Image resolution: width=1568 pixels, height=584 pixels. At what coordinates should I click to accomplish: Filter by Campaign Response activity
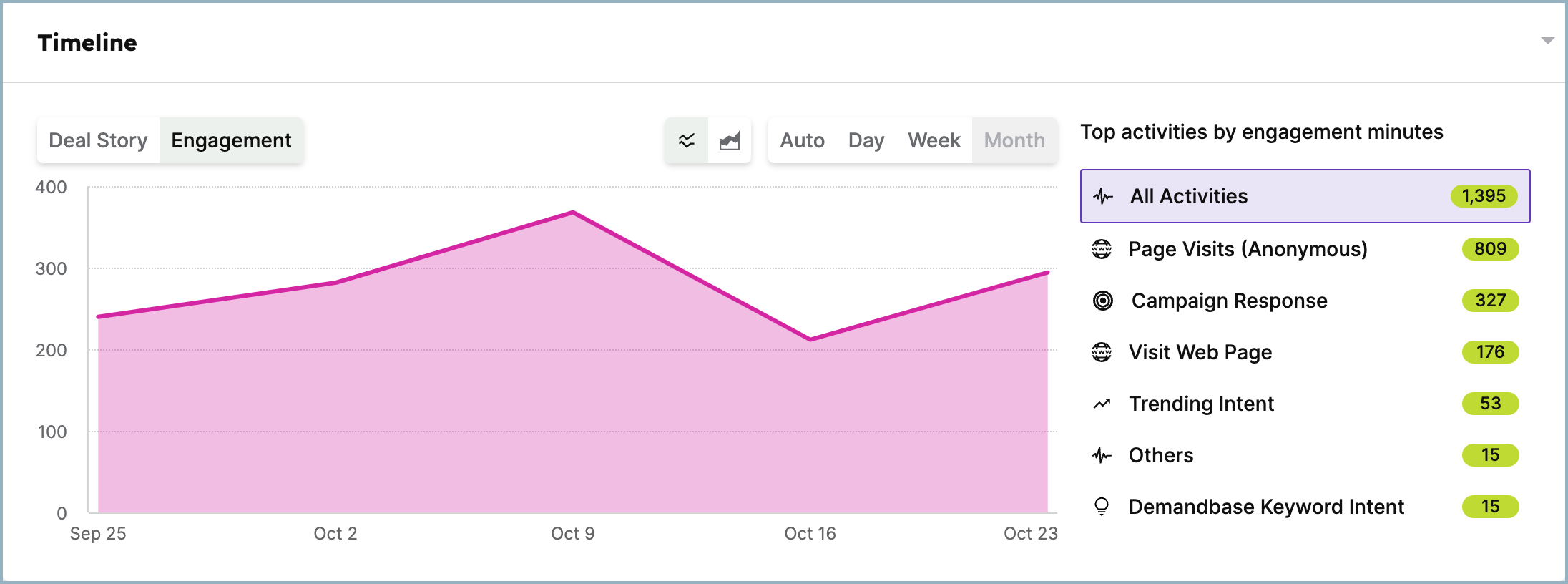1305,301
